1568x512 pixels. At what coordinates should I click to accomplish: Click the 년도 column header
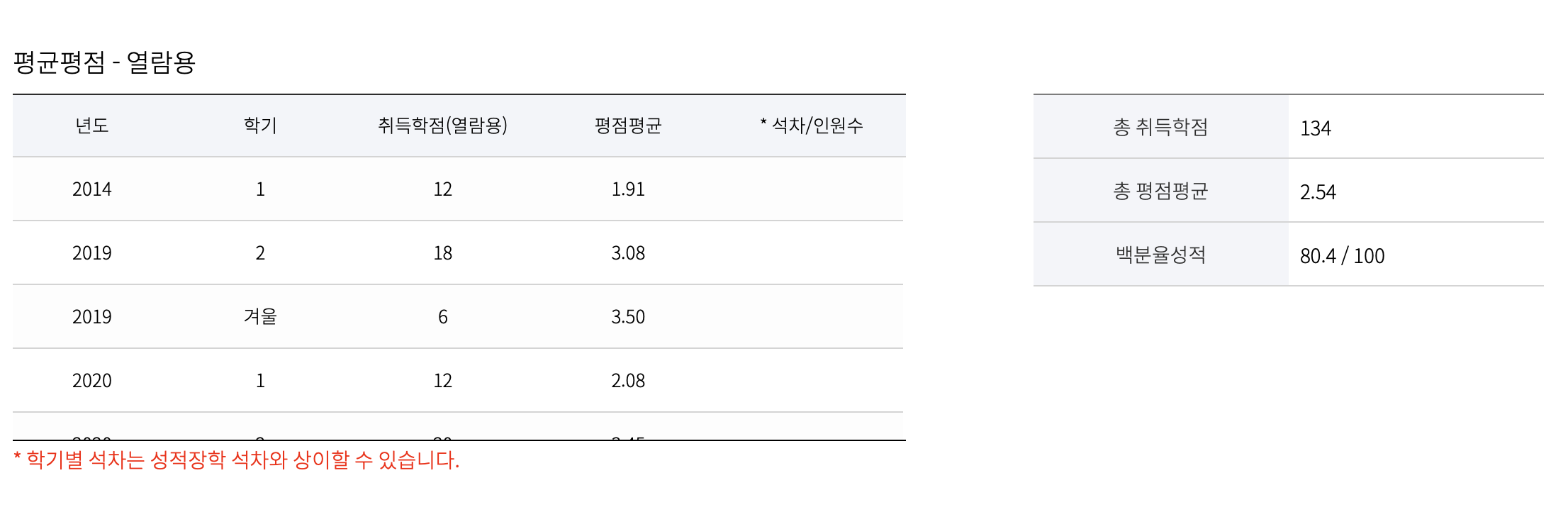click(x=92, y=126)
